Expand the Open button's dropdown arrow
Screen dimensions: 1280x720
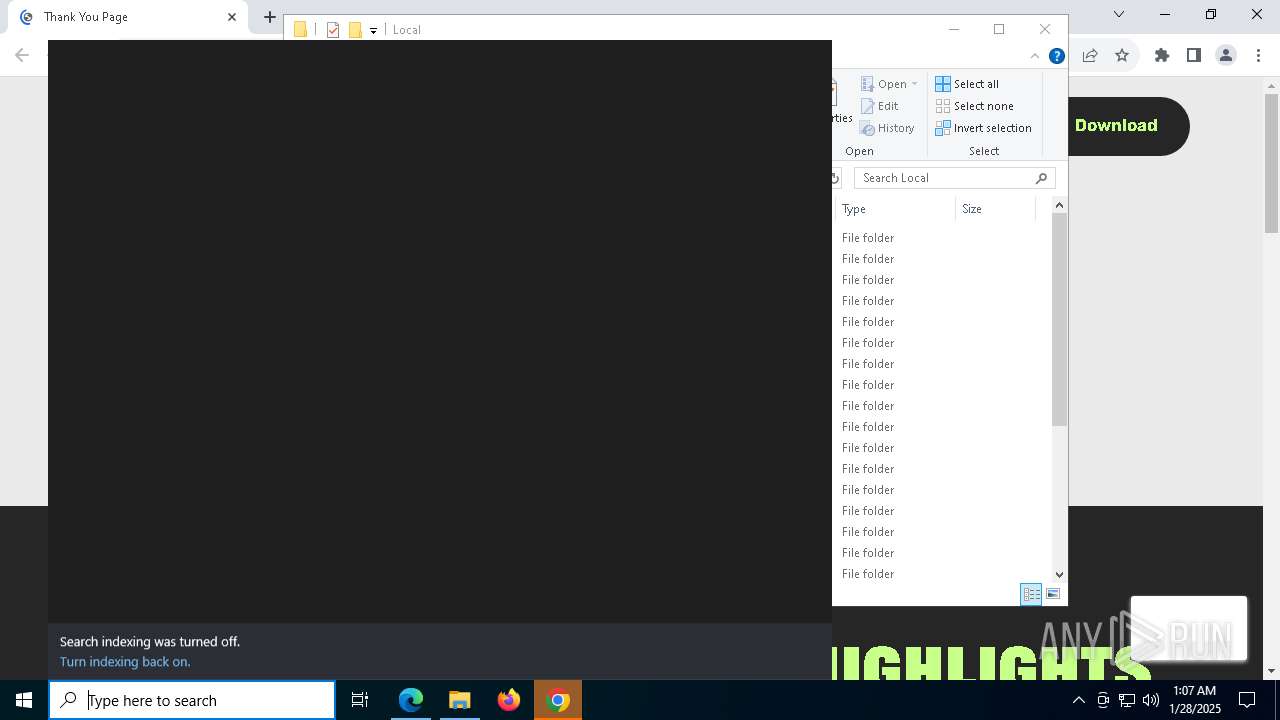click(x=914, y=84)
